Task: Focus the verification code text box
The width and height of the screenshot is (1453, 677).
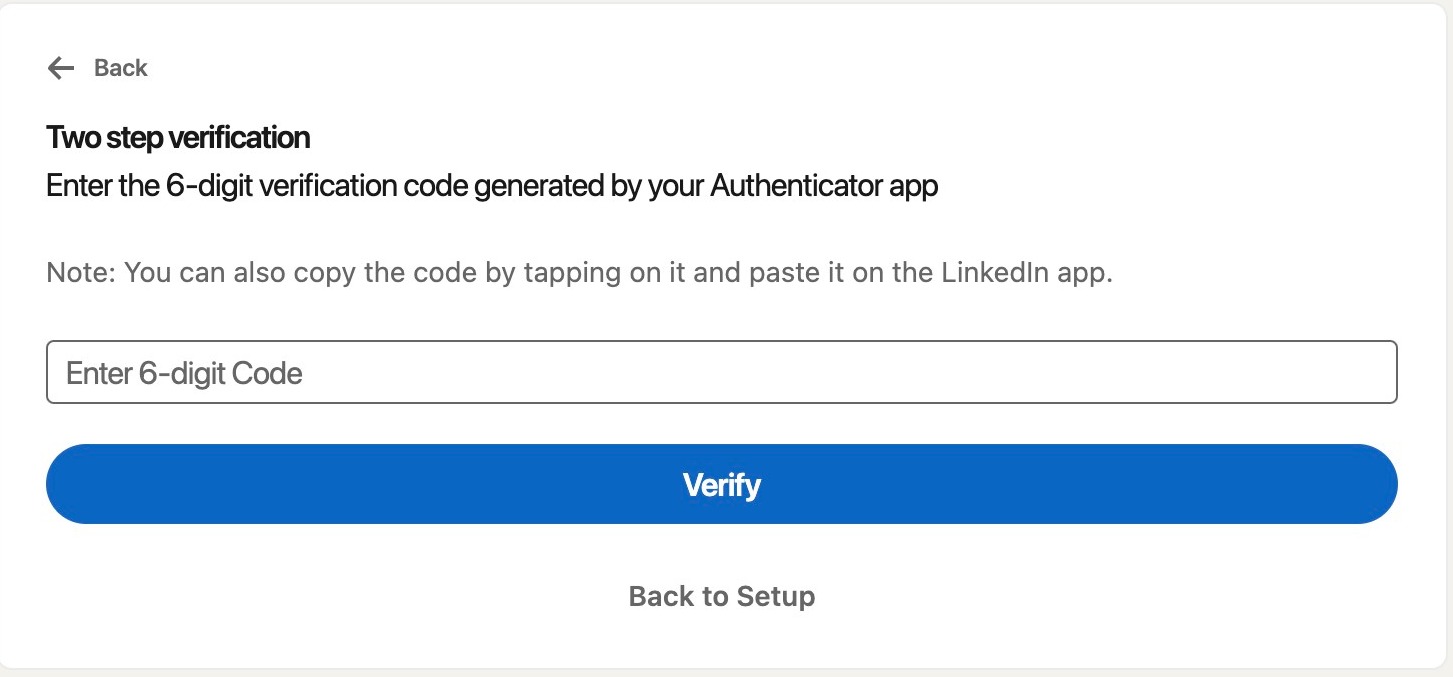Action: pos(721,373)
